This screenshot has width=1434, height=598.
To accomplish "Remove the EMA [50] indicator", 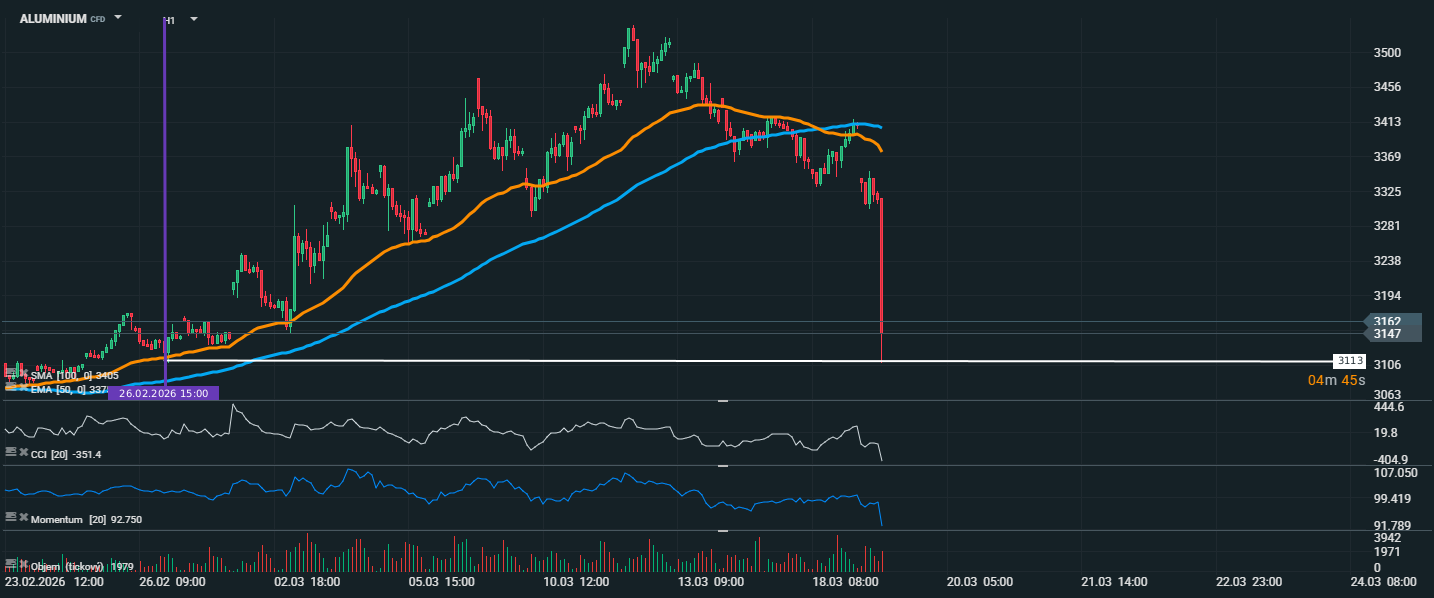I will [23, 389].
